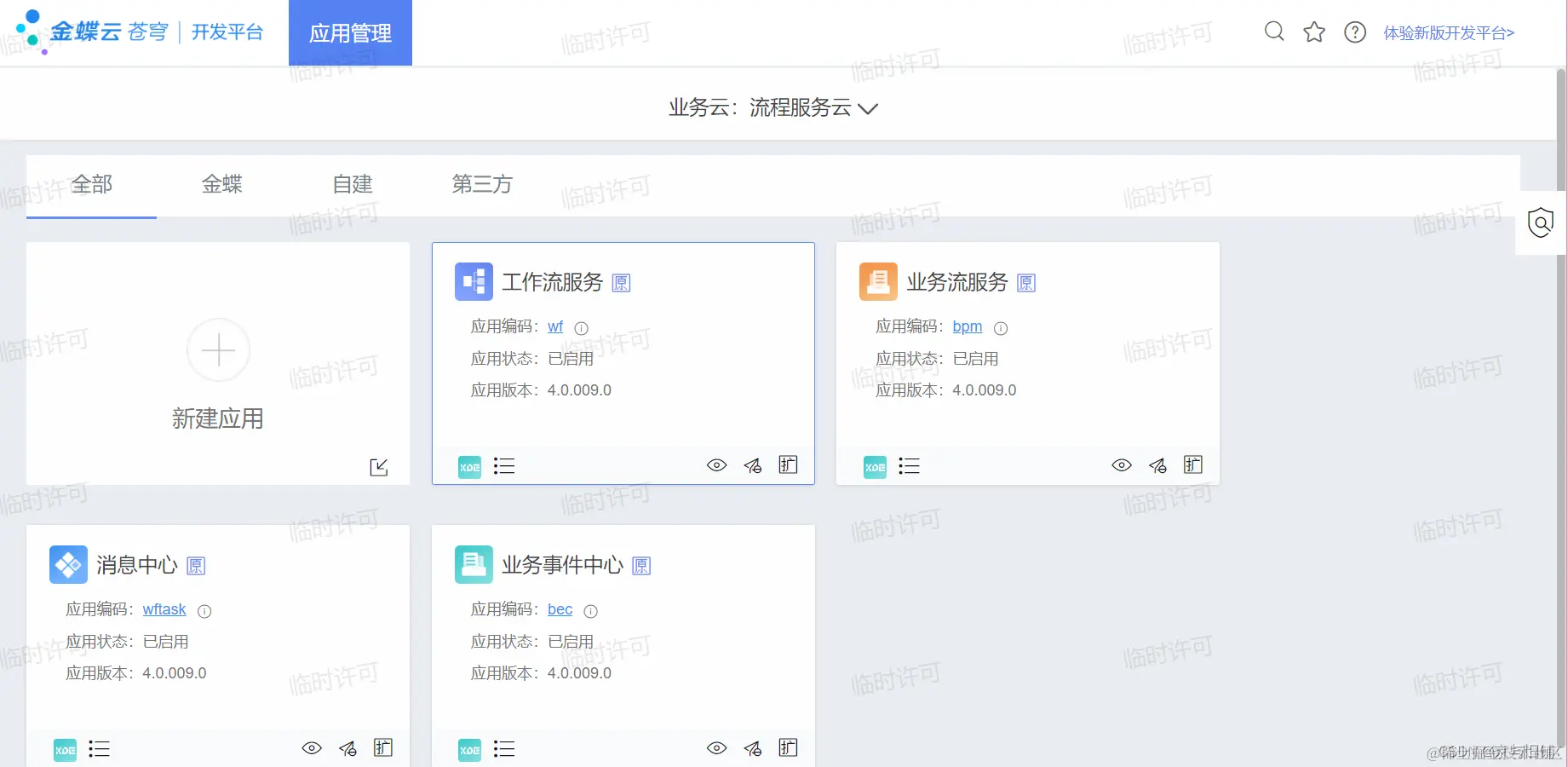Click the extend icon on 工作流服务 card
Viewport: 1568px width, 767px height.
[x=789, y=464]
